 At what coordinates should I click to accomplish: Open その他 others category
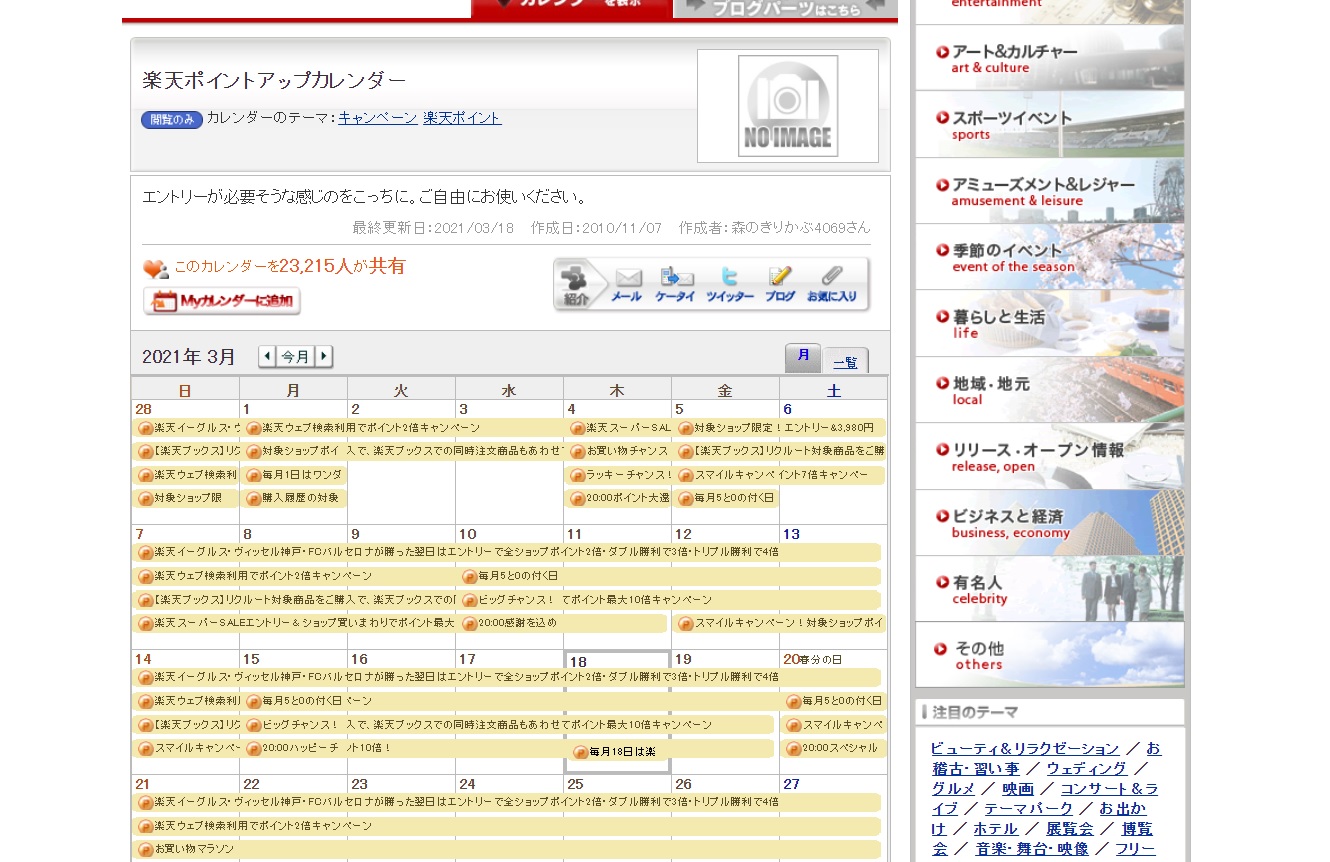pos(1049,655)
